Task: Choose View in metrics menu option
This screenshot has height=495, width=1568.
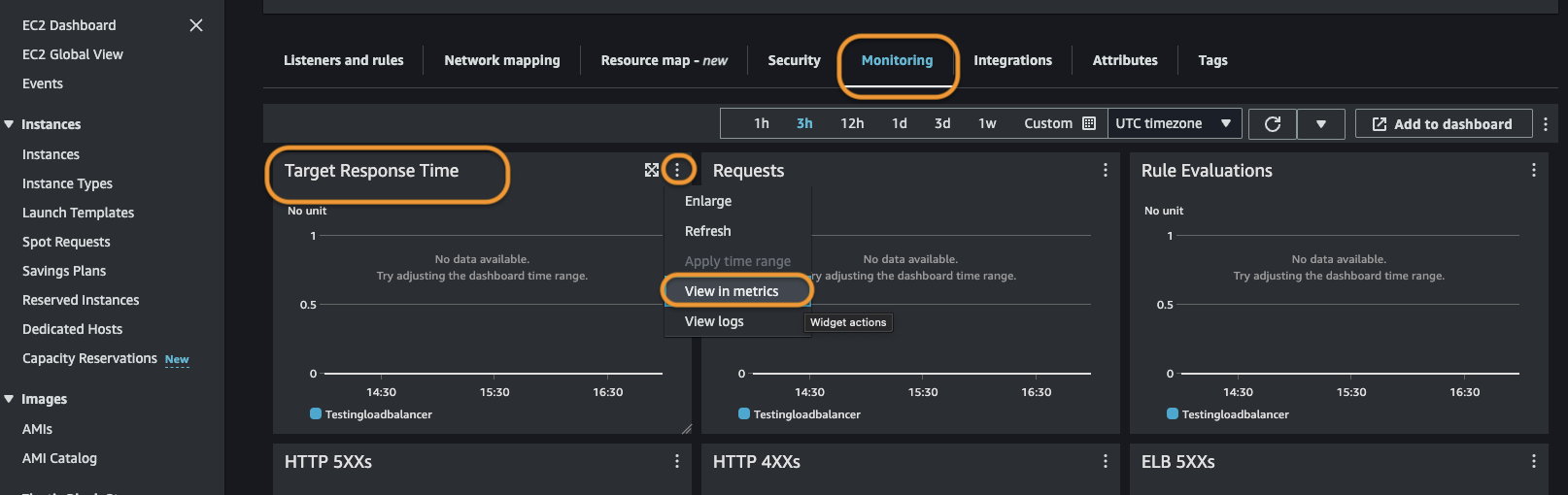Action: point(732,291)
